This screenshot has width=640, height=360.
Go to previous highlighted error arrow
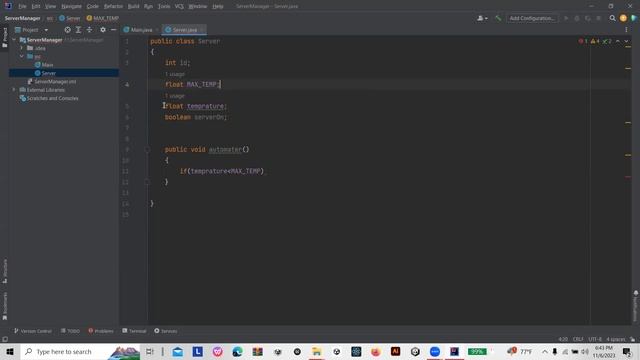click(x=618, y=41)
